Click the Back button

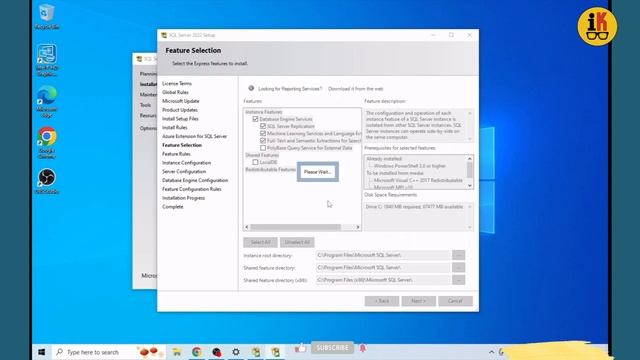(x=382, y=301)
